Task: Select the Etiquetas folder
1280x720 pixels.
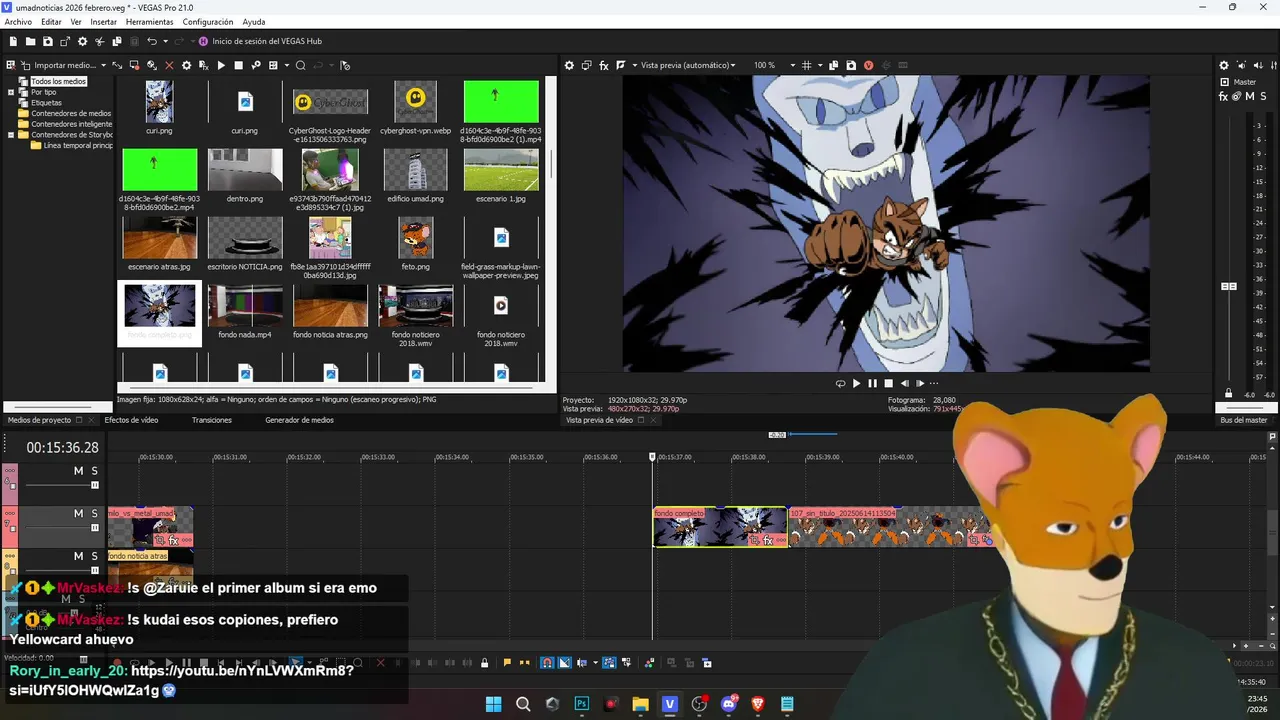Action: coord(46,103)
